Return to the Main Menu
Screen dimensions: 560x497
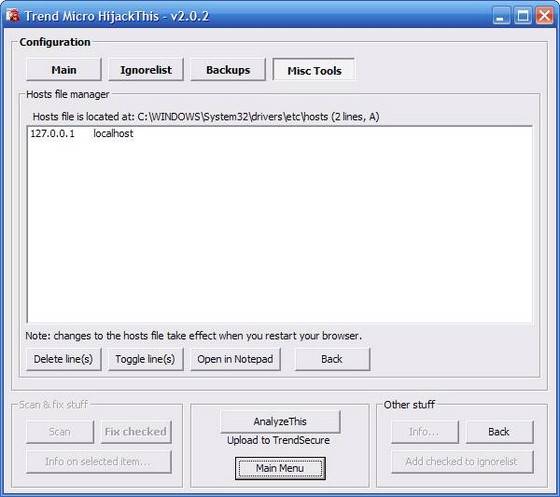(x=280, y=468)
